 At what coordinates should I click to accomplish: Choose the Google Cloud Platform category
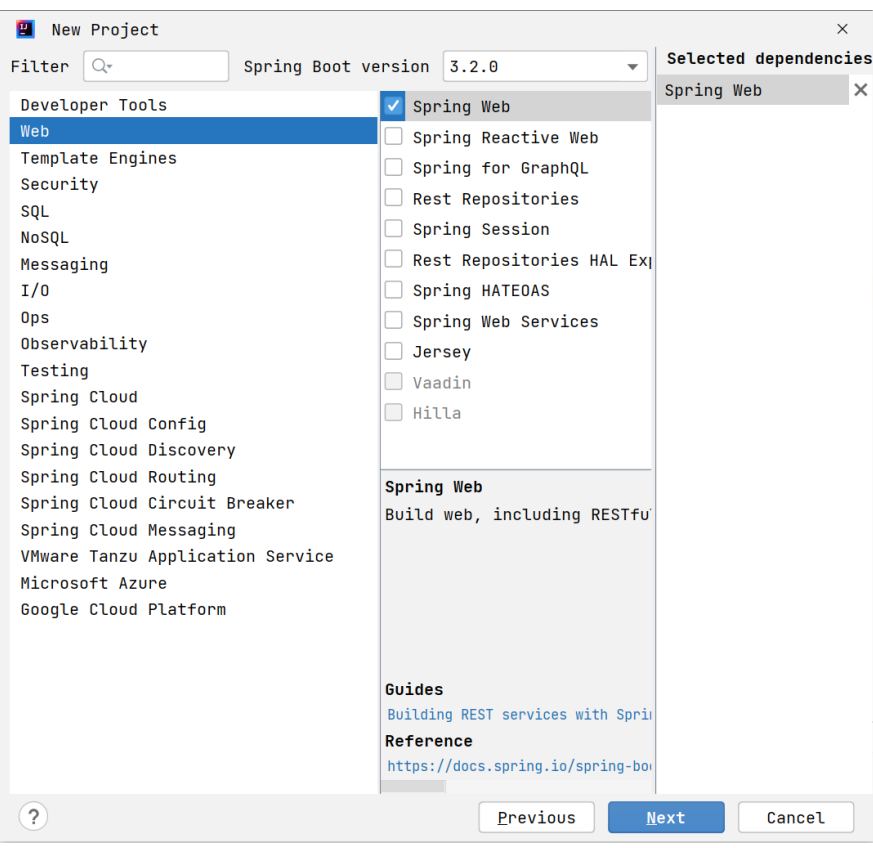click(x=193, y=610)
